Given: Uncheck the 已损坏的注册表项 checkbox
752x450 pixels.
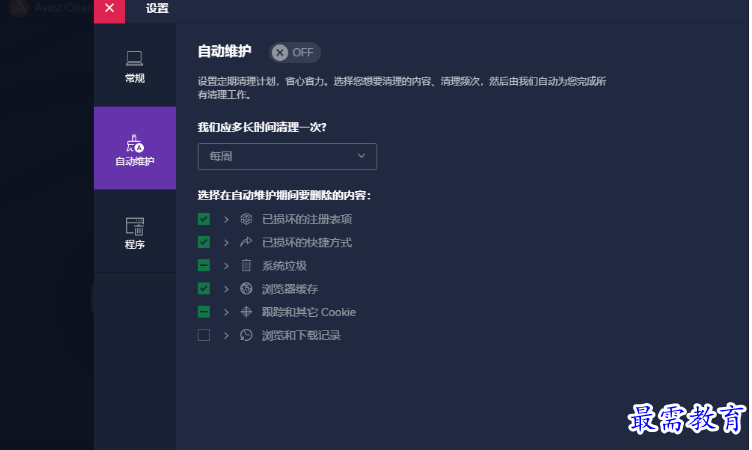Looking at the screenshot, I should click(204, 219).
